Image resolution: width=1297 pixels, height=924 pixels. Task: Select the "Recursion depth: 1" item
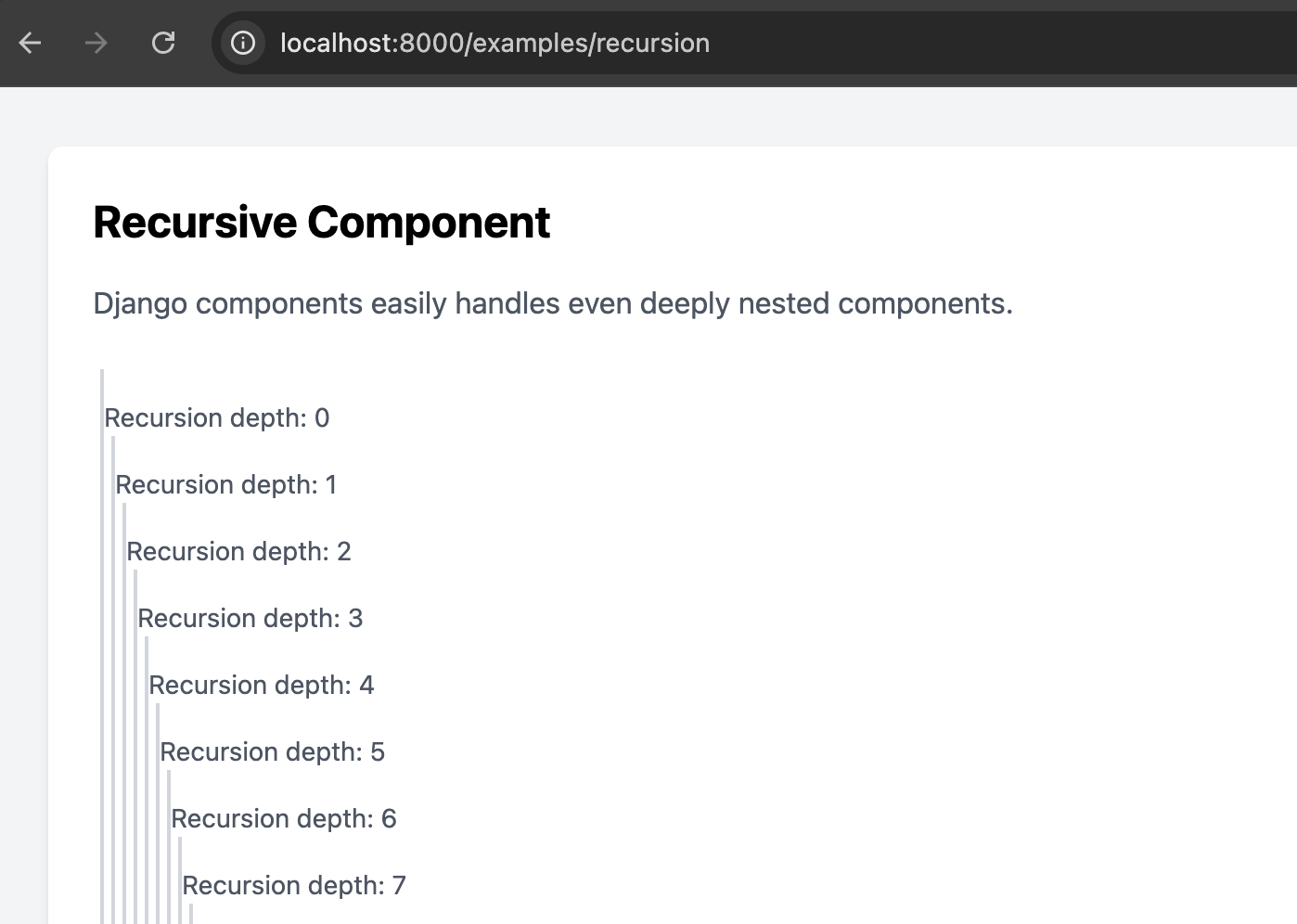[226, 485]
